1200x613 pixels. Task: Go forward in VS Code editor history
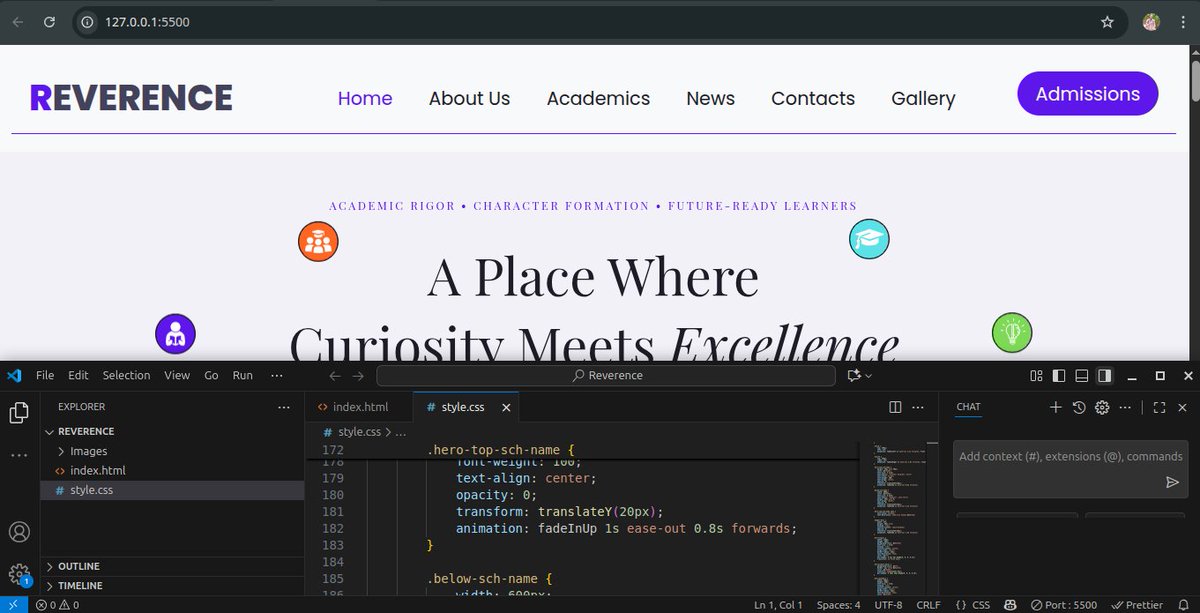358,376
